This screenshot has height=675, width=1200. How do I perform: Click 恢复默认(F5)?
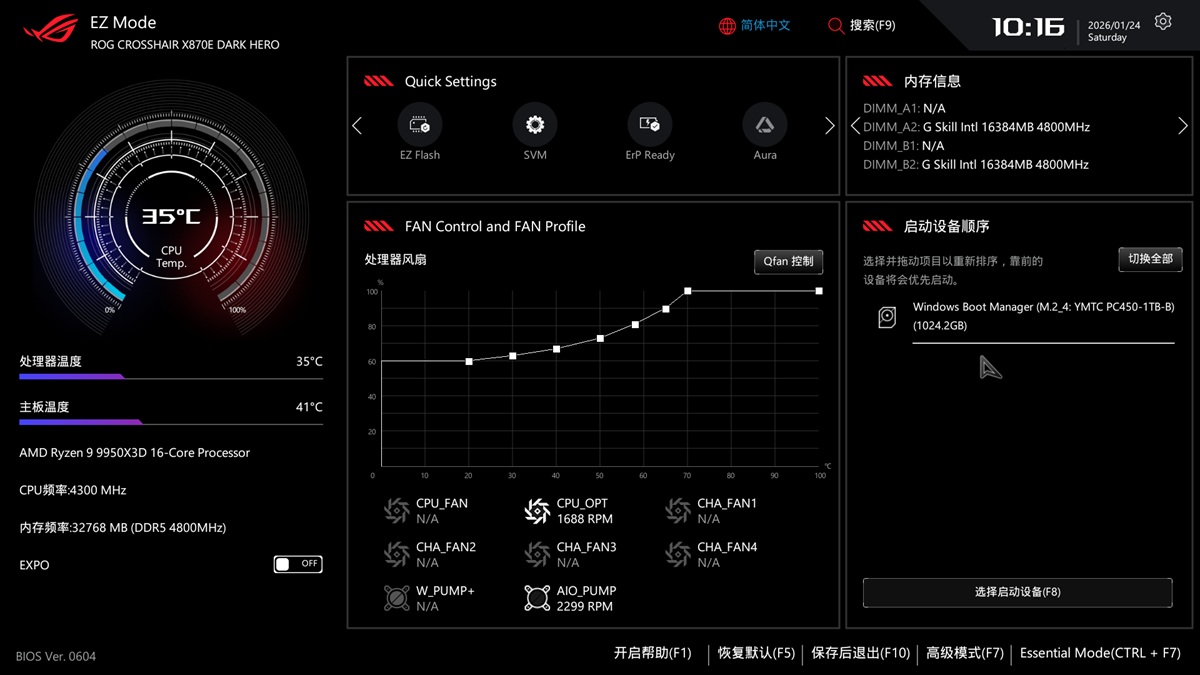(x=756, y=653)
